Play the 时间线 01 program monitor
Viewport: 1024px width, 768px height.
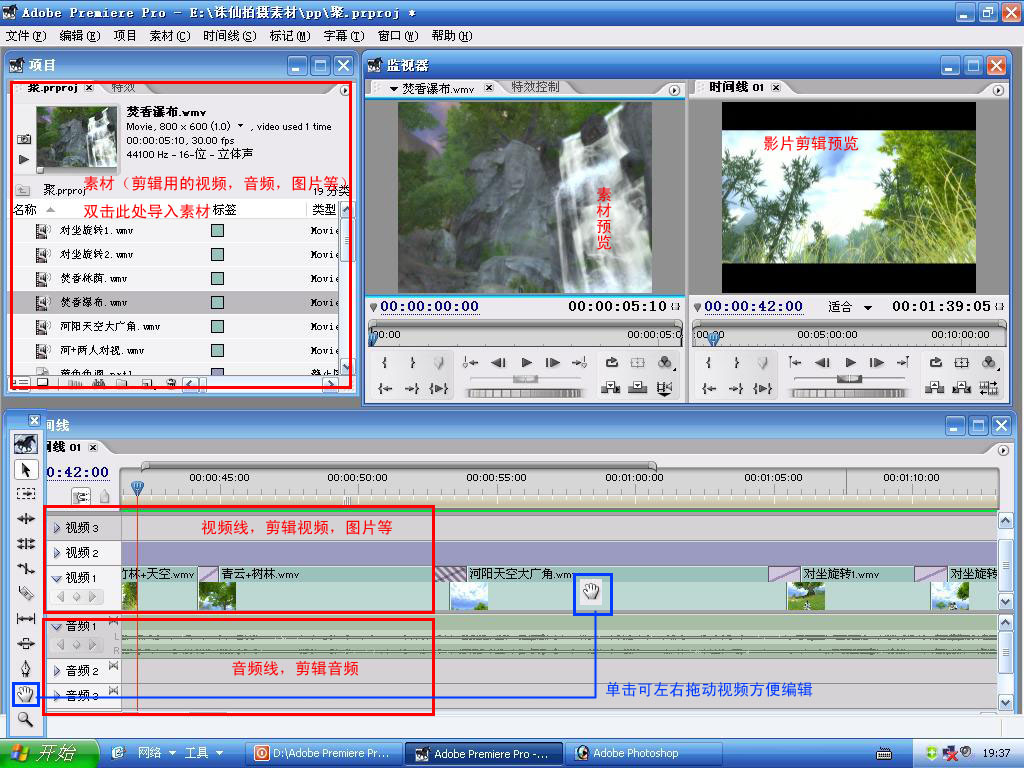click(850, 362)
